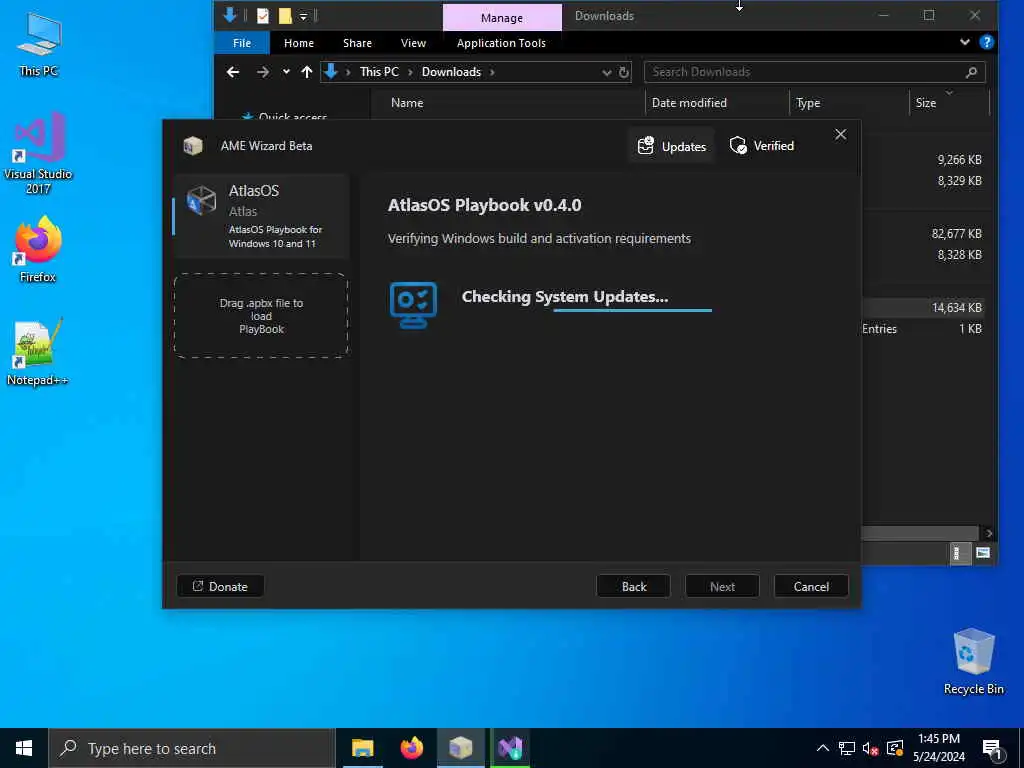Click the AME Wizard title bar logo
Image resolution: width=1024 pixels, height=768 pixels.
tap(193, 146)
